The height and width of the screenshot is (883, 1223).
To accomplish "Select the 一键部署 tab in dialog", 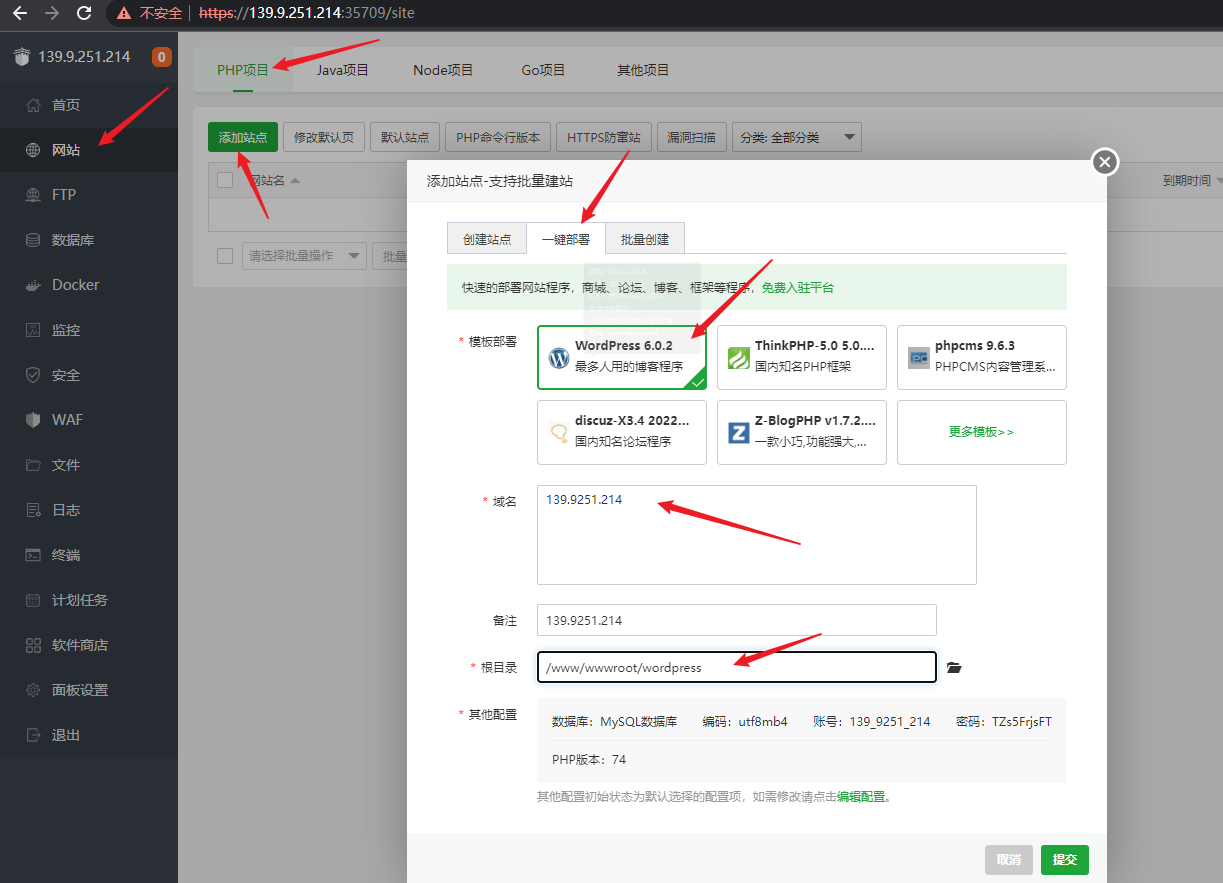I will (x=566, y=239).
